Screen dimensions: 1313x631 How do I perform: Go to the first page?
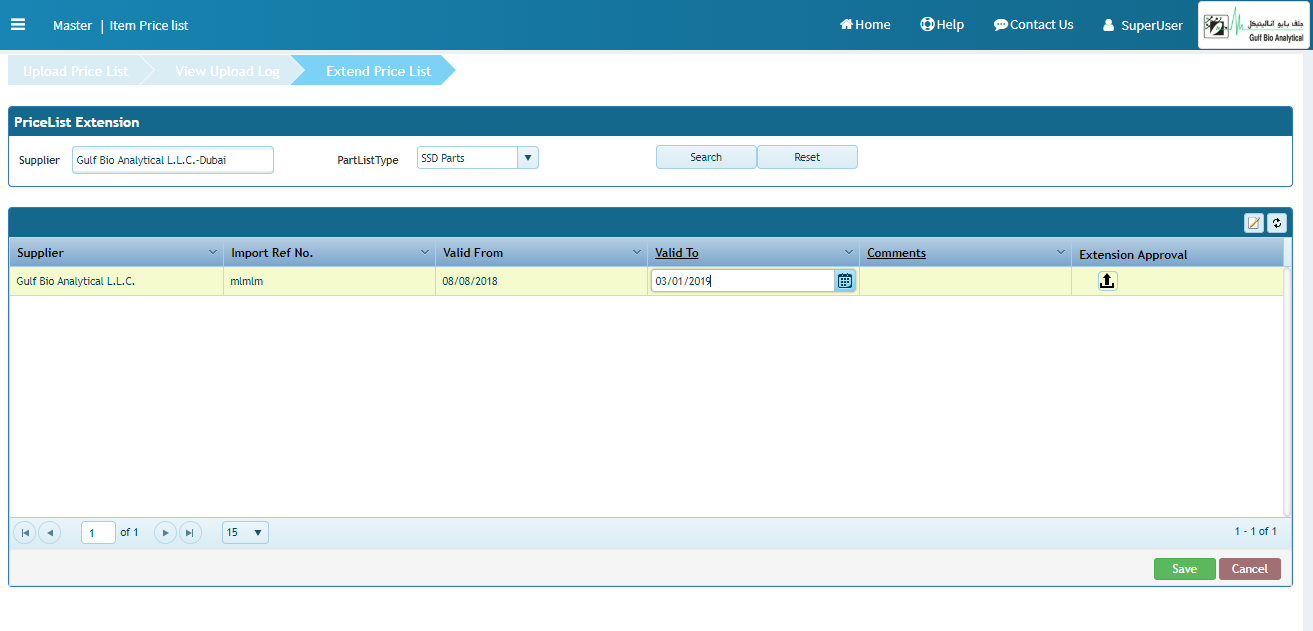point(24,533)
